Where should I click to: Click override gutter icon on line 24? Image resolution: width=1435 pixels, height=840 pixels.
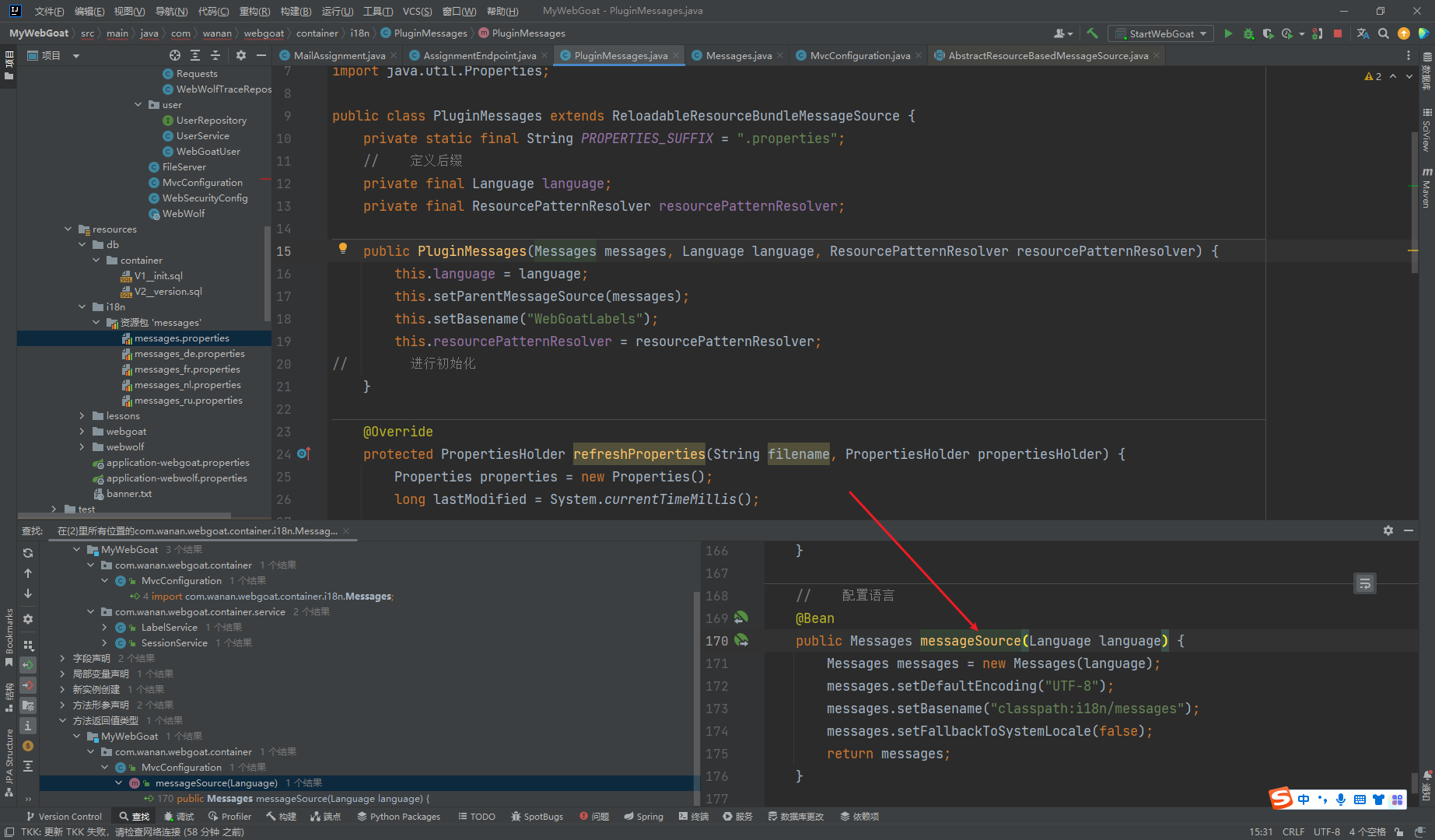click(x=303, y=453)
